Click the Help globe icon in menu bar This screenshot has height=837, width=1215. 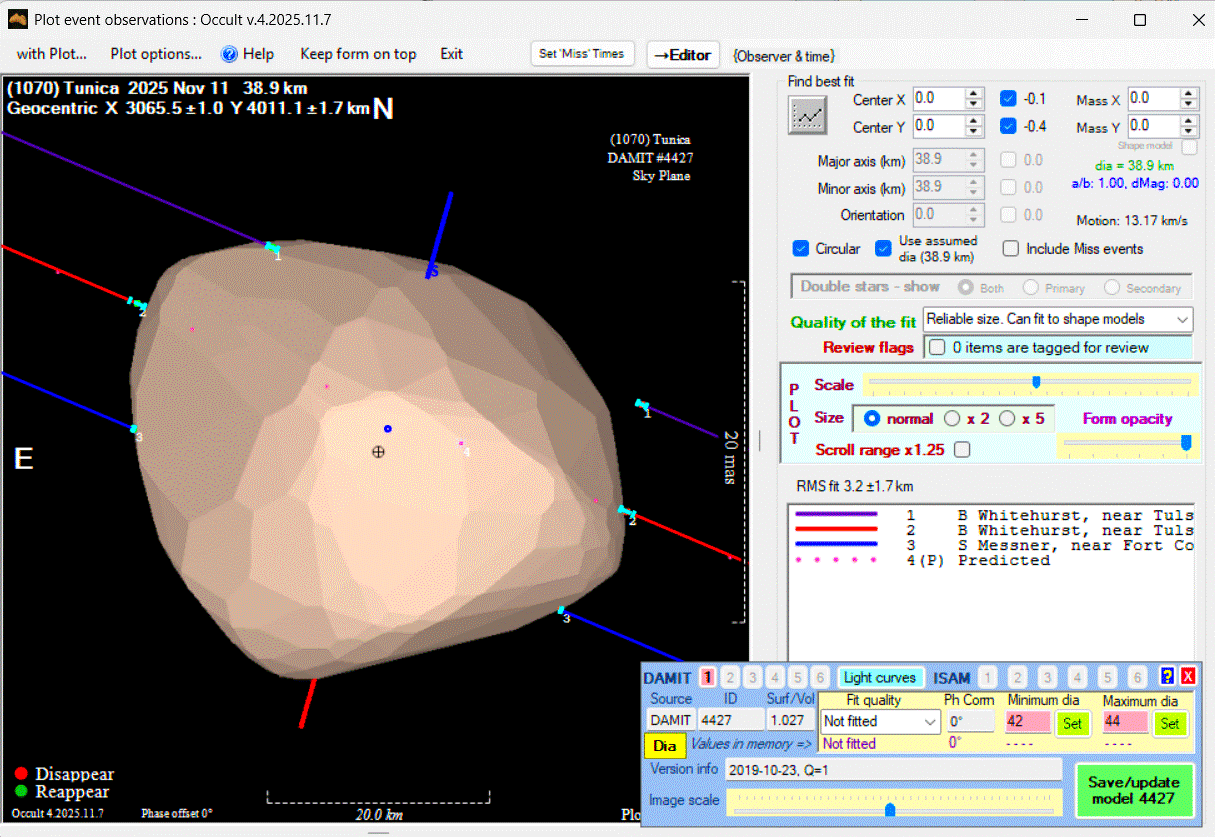pos(229,54)
